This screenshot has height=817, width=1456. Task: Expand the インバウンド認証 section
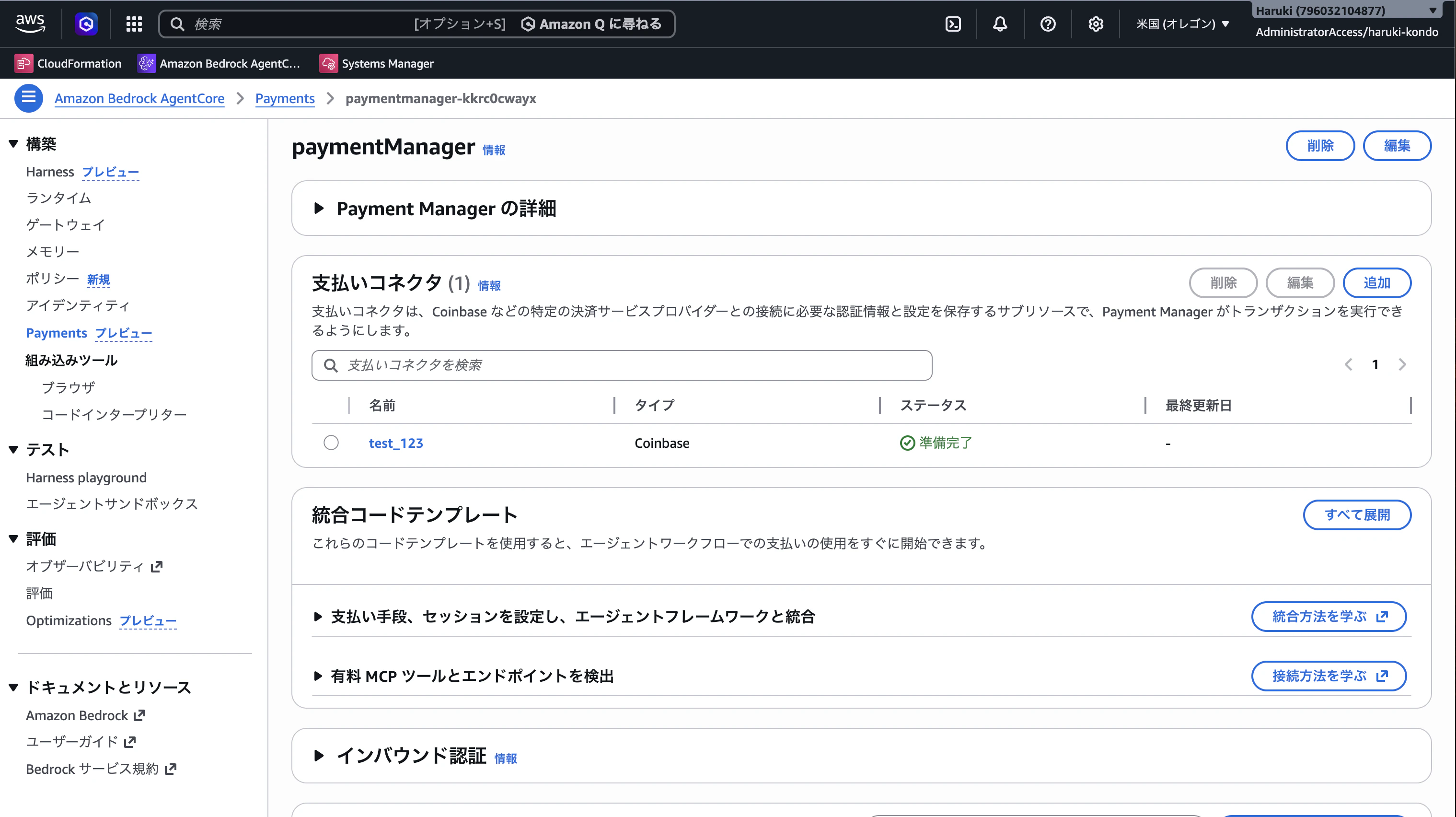[319, 755]
